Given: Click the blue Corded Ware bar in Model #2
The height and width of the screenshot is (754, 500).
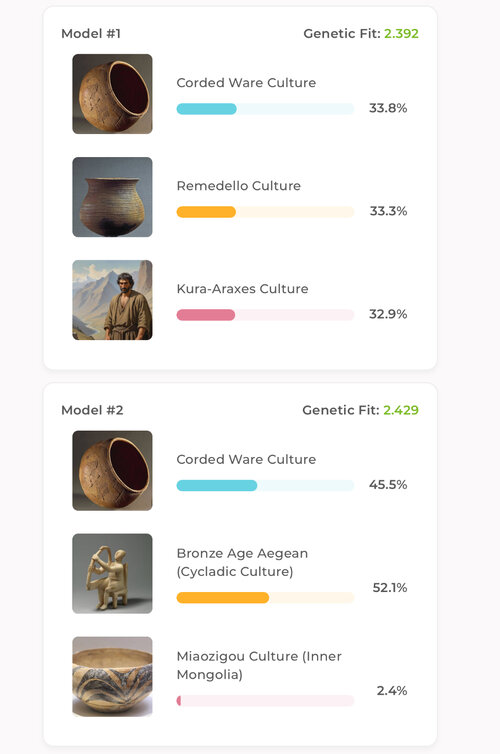Looking at the screenshot, I should [x=265, y=485].
